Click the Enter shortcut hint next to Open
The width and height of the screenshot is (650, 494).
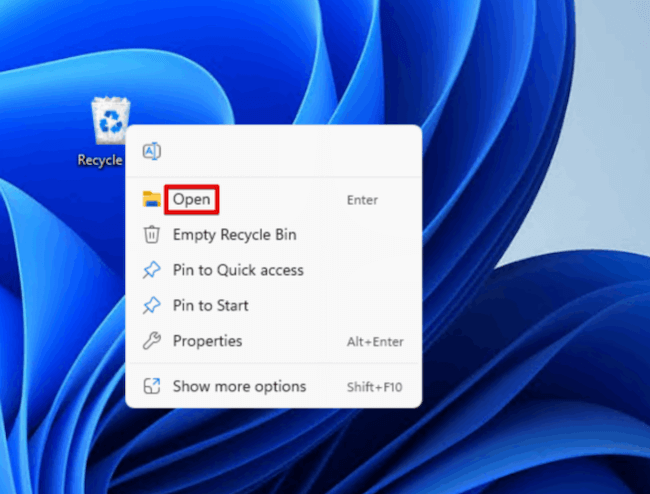click(x=362, y=200)
